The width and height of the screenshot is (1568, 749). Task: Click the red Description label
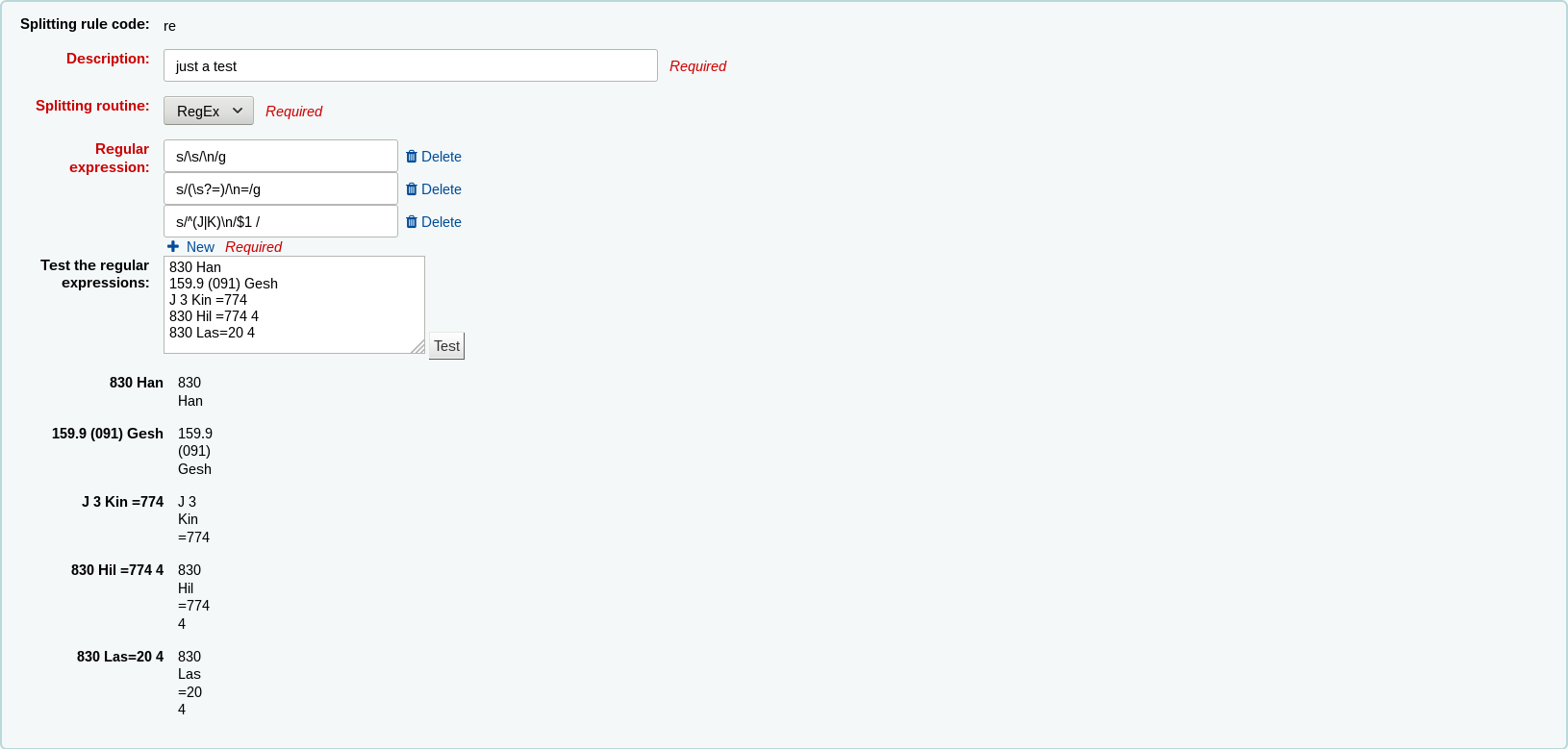108,59
